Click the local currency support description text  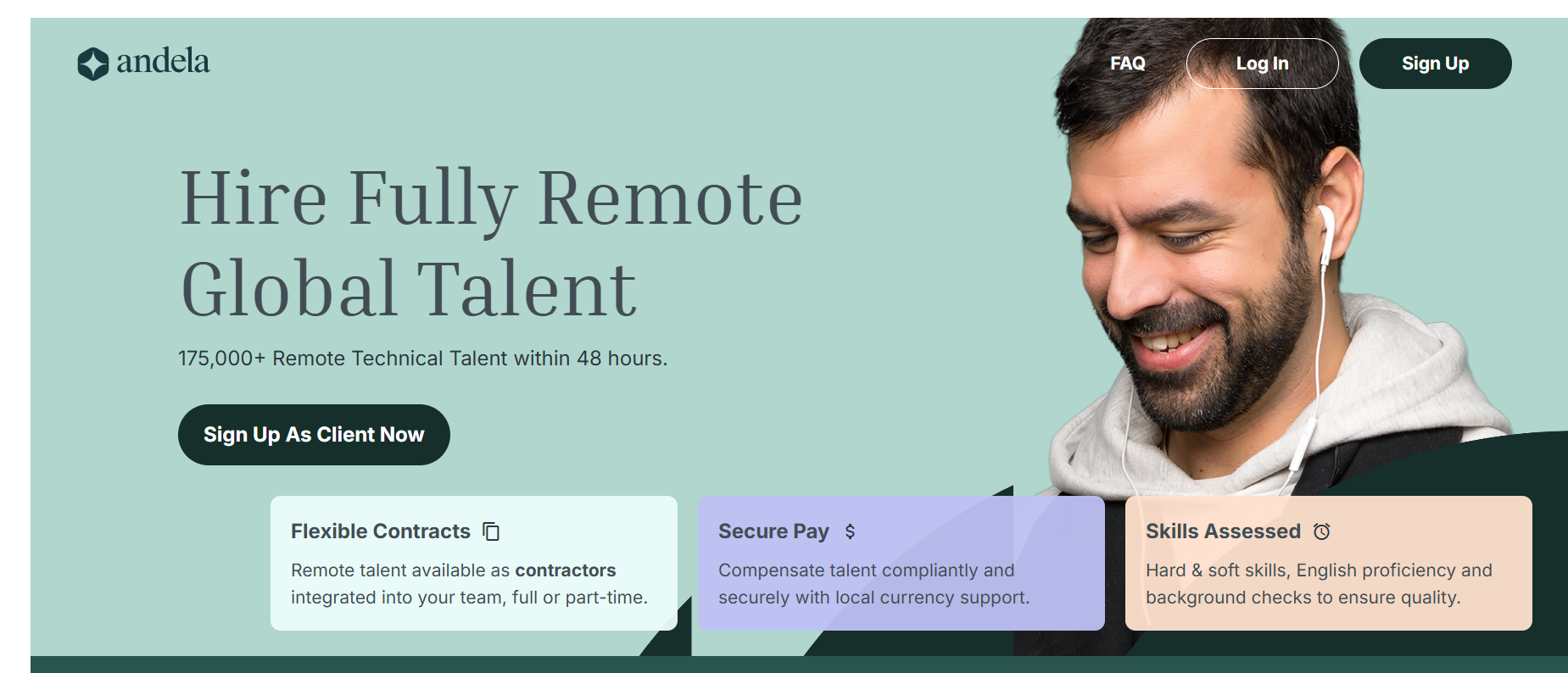coord(873,598)
